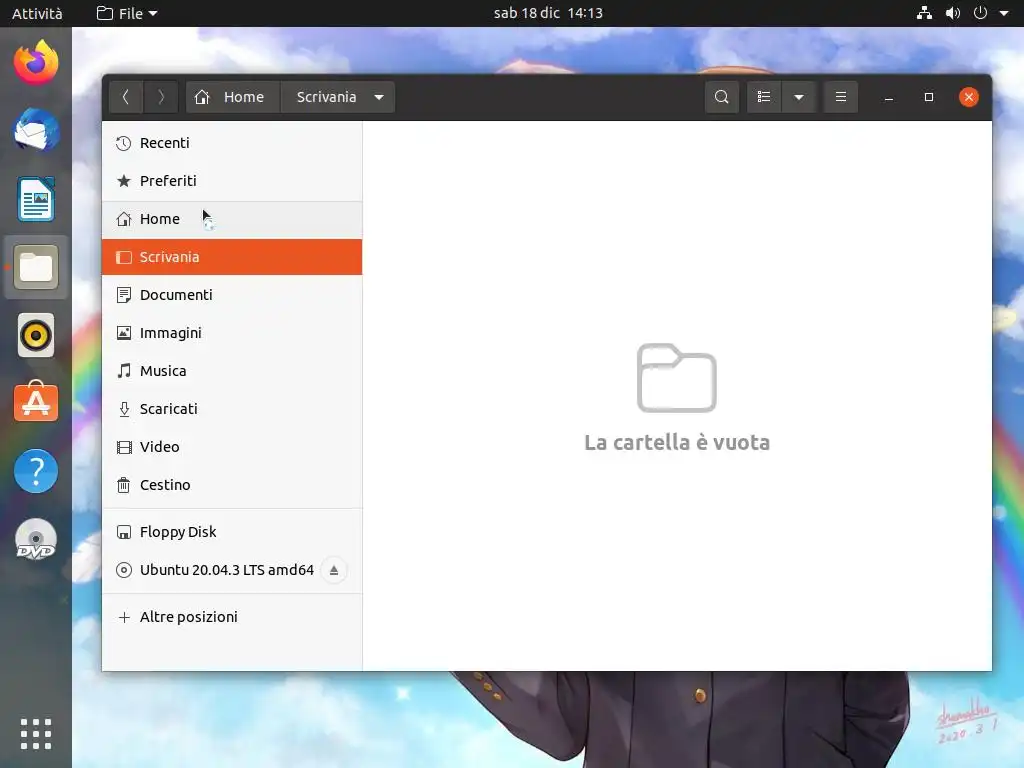
Task: Open Documenti in the sidebar
Action: coord(232,295)
